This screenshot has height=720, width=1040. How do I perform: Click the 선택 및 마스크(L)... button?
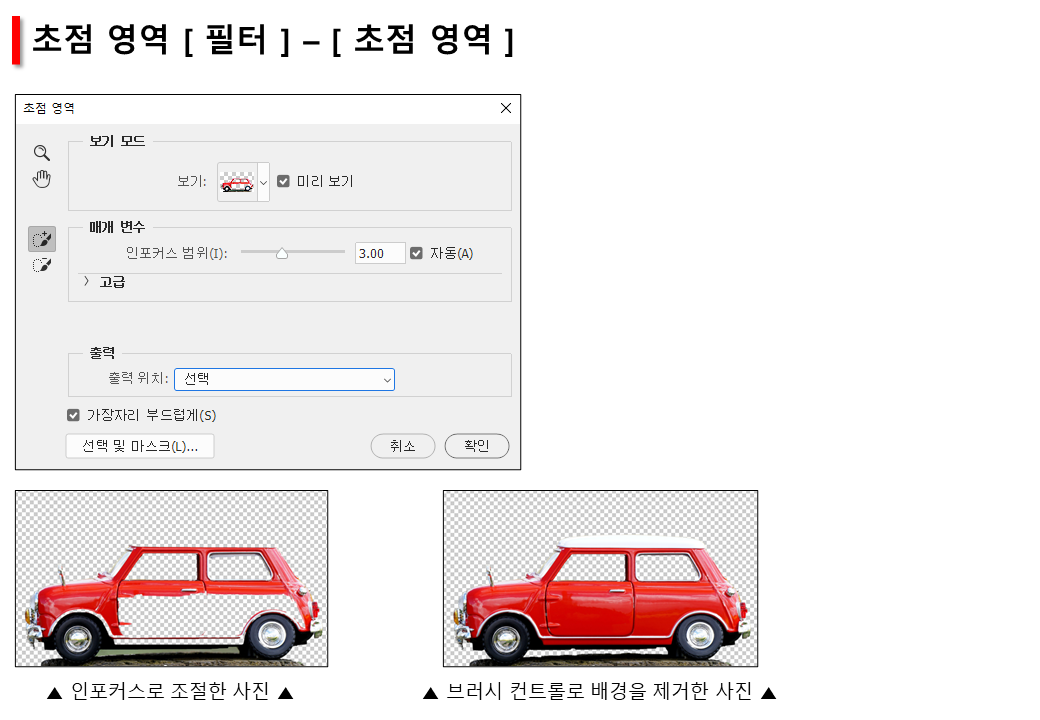pyautogui.click(x=140, y=446)
